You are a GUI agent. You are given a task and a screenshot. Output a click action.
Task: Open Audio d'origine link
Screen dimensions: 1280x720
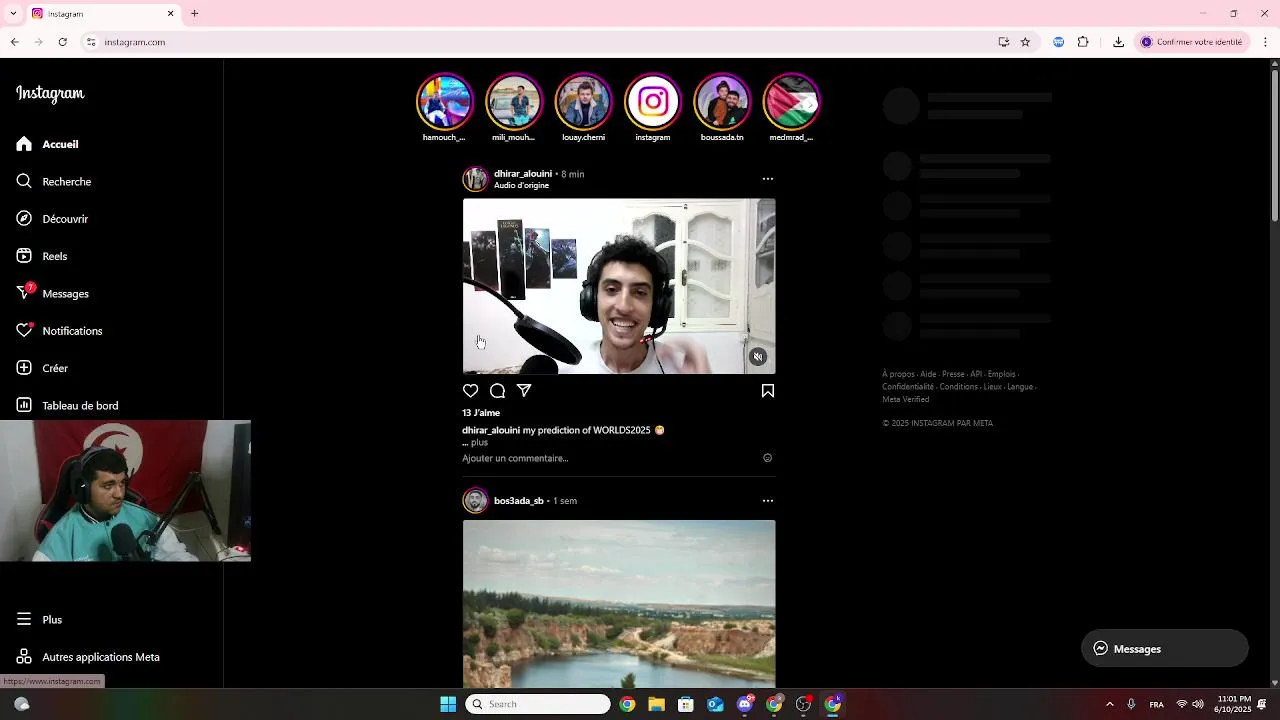pos(521,185)
